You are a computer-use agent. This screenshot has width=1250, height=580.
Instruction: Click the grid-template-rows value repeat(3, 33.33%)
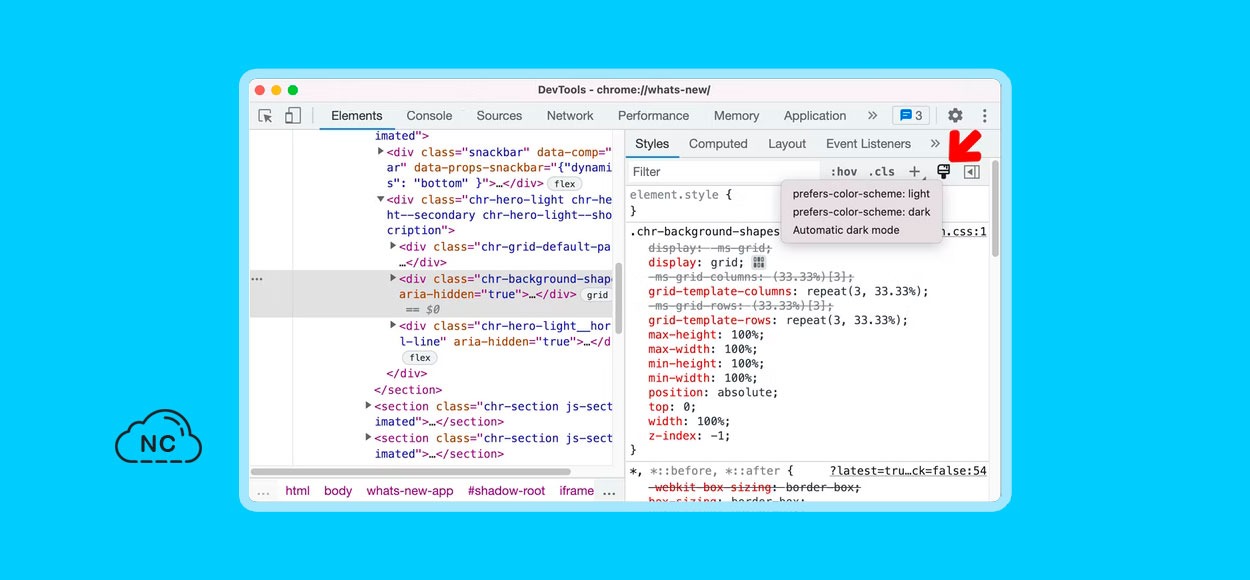[x=843, y=320]
